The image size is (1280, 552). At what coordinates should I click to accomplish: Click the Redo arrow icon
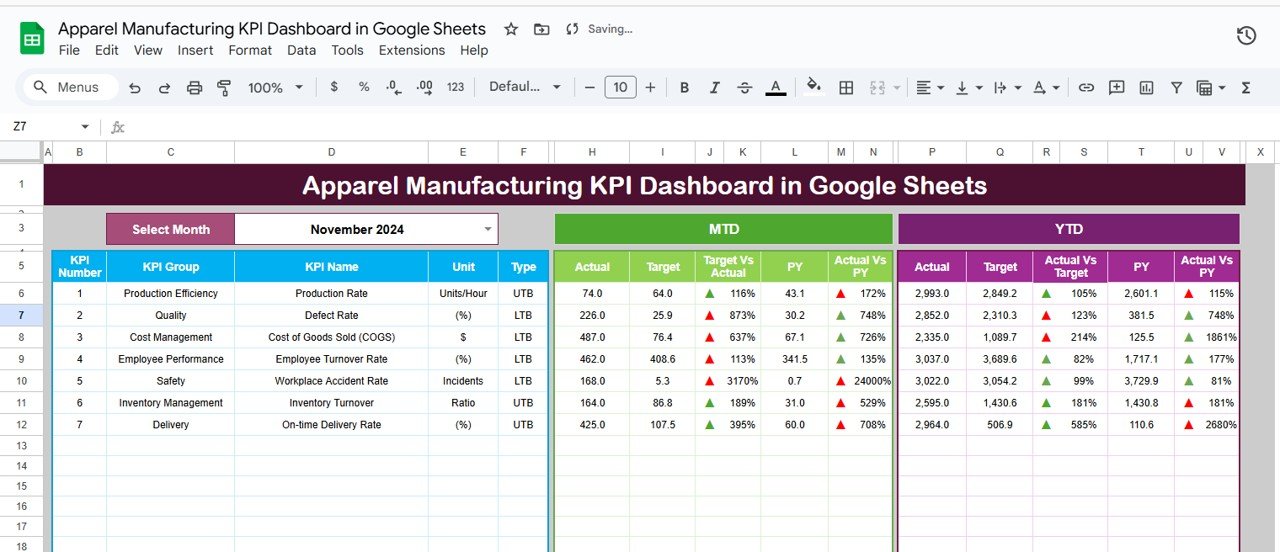pos(165,88)
